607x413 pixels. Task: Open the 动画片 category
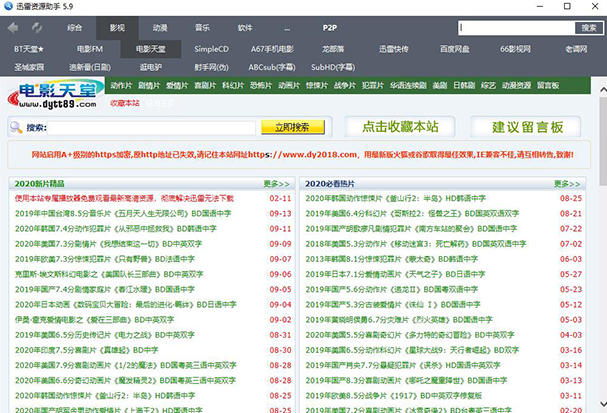pos(289,86)
